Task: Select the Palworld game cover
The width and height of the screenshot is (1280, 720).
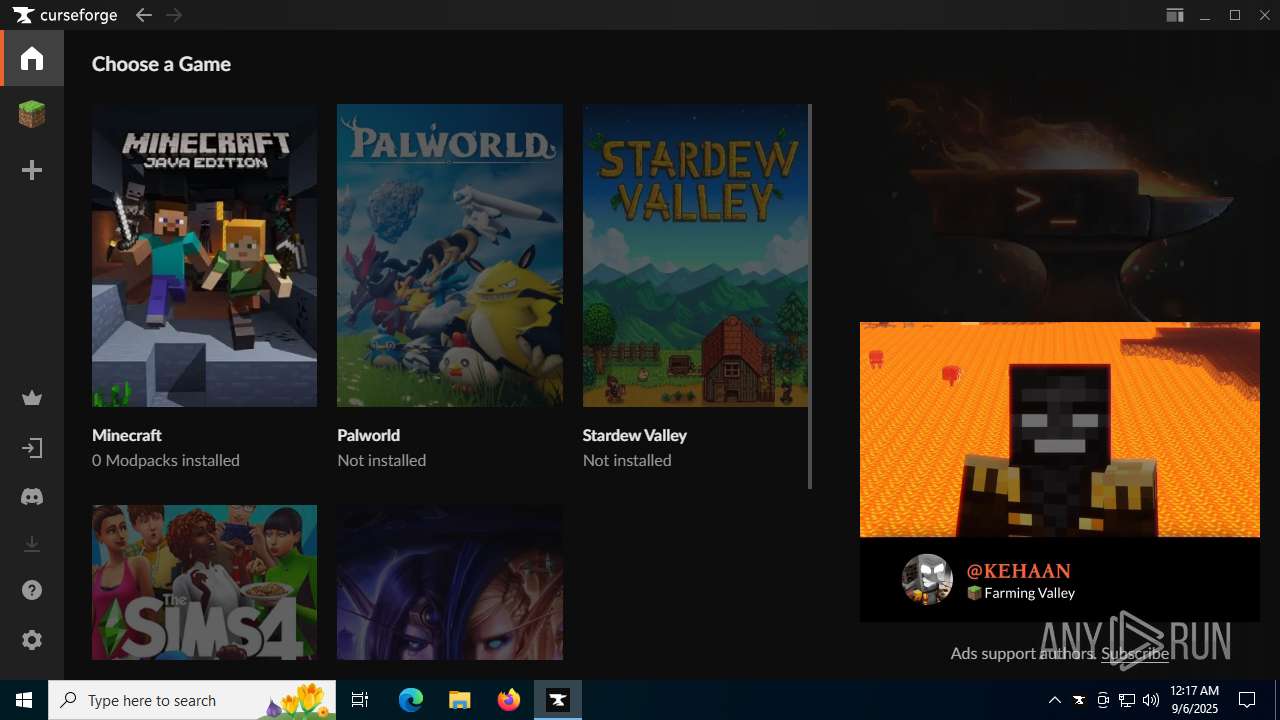Action: [x=450, y=255]
